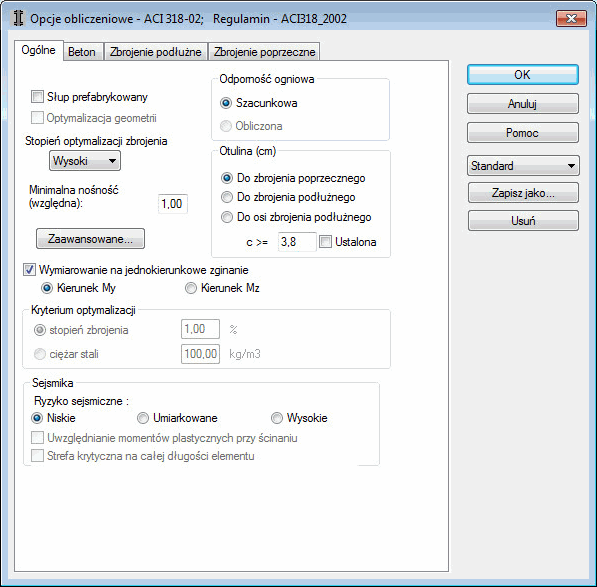Enable Słup prefabrykowany checkbox
597x587 pixels.
[x=37, y=97]
